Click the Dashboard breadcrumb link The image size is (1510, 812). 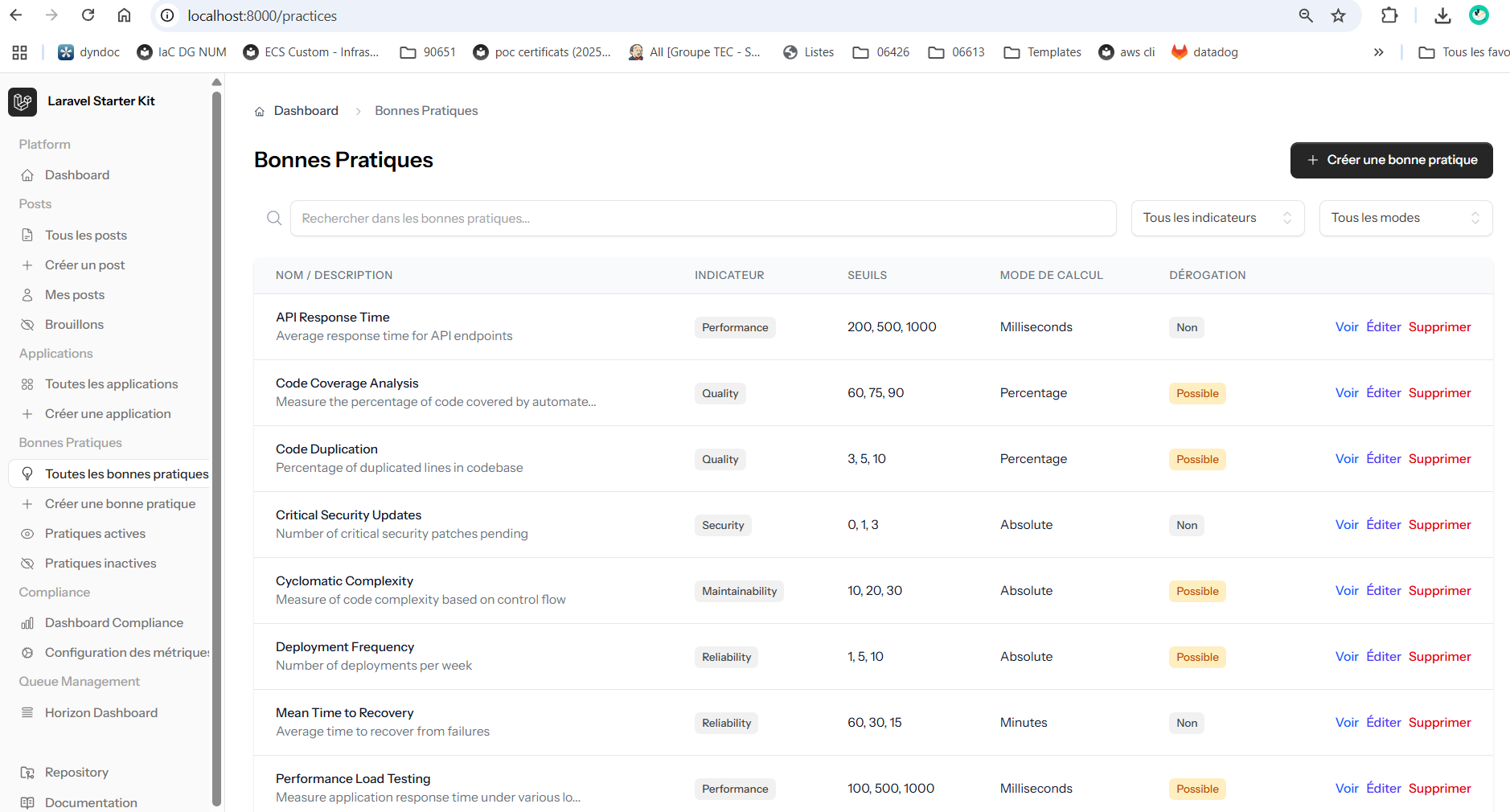306,111
